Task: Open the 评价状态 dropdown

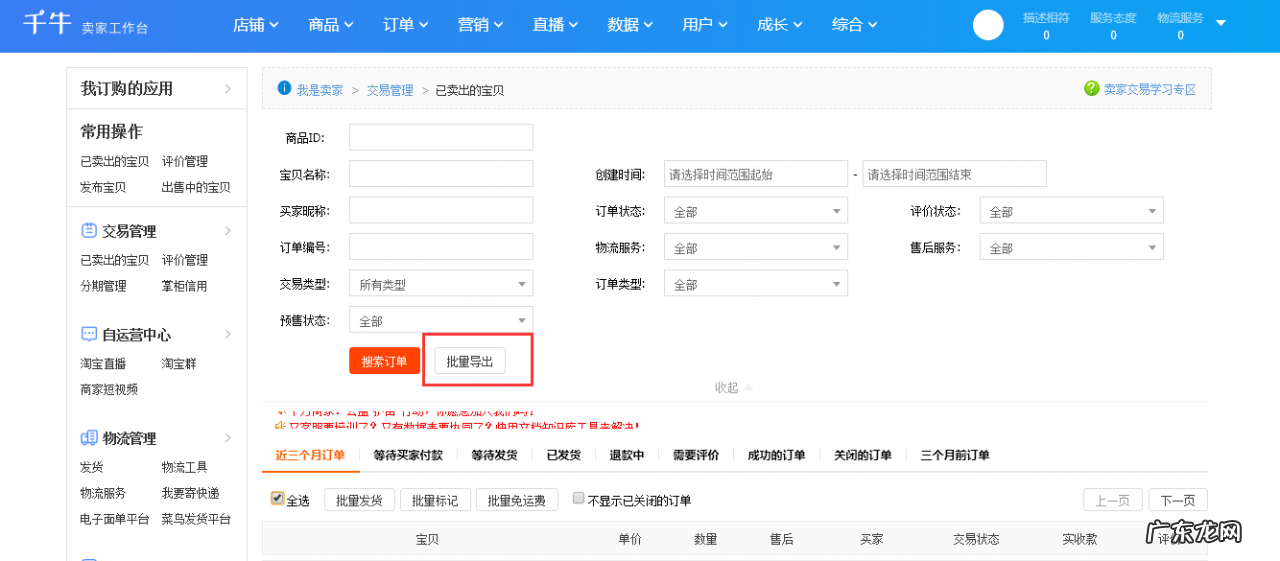Action: click(x=1072, y=211)
